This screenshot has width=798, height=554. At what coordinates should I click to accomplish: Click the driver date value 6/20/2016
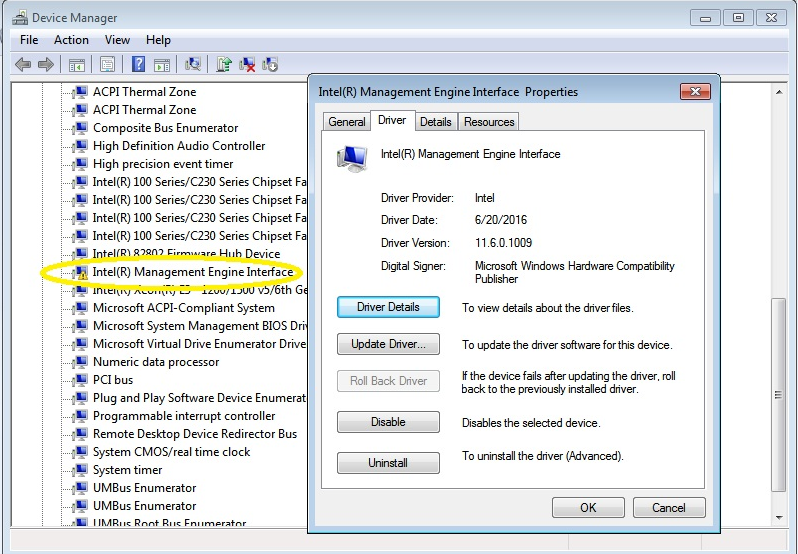click(501, 220)
